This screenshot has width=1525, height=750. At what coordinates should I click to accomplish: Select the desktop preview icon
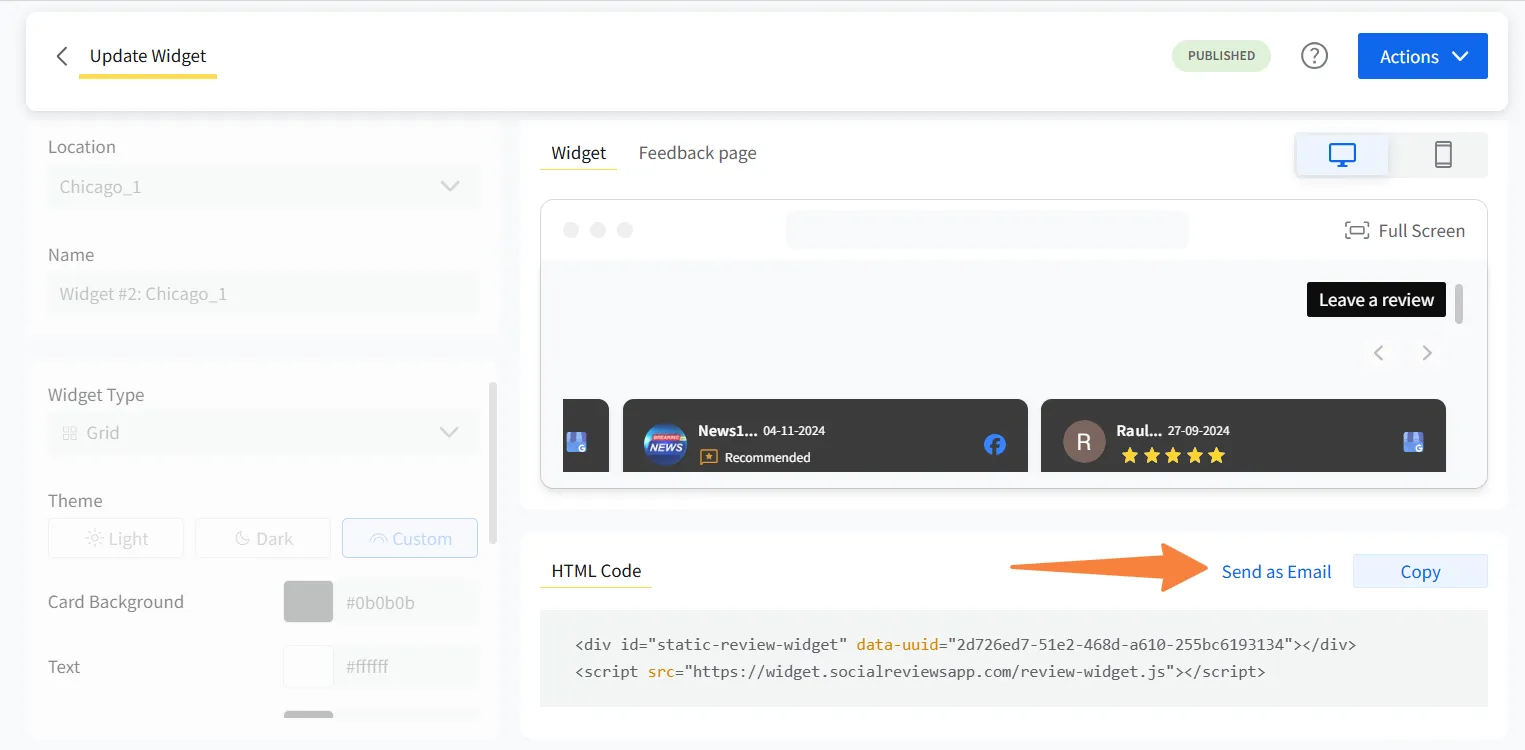pyautogui.click(x=1341, y=154)
